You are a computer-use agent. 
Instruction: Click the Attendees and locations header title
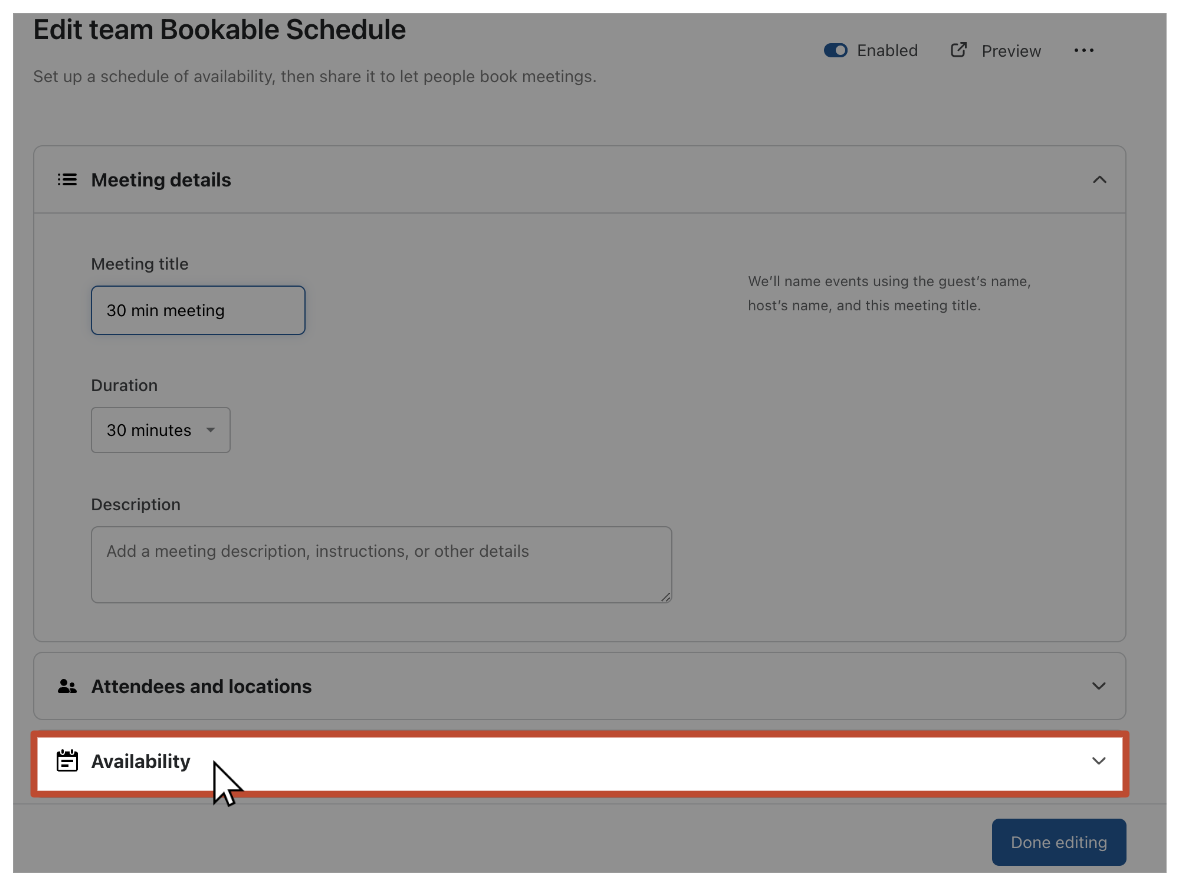click(201, 686)
